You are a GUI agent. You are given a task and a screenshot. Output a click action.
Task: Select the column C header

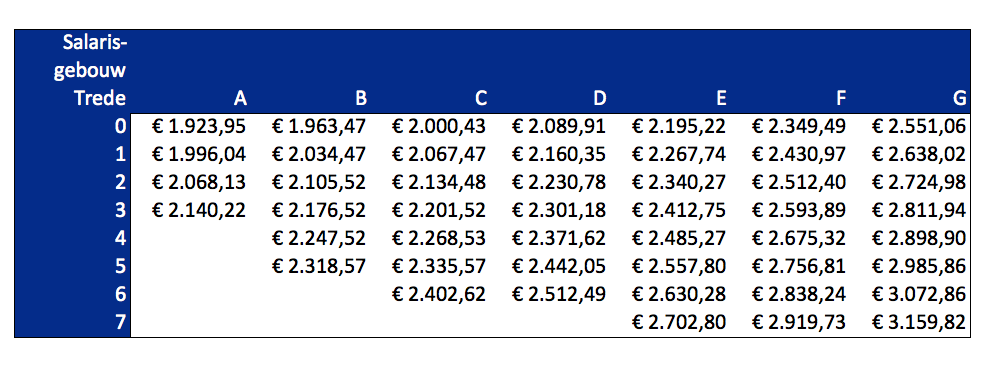481,98
